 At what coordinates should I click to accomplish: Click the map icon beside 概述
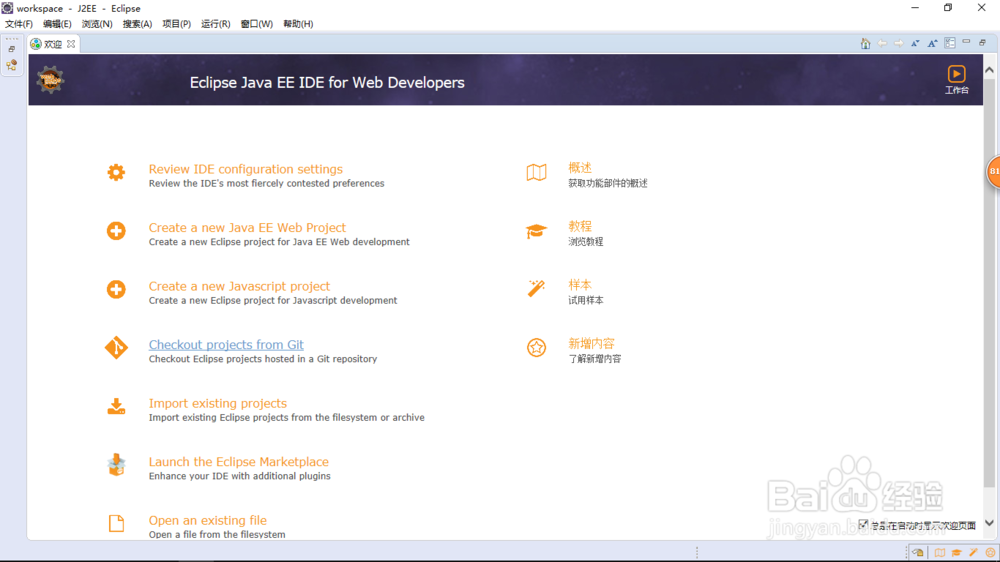pyautogui.click(x=536, y=172)
